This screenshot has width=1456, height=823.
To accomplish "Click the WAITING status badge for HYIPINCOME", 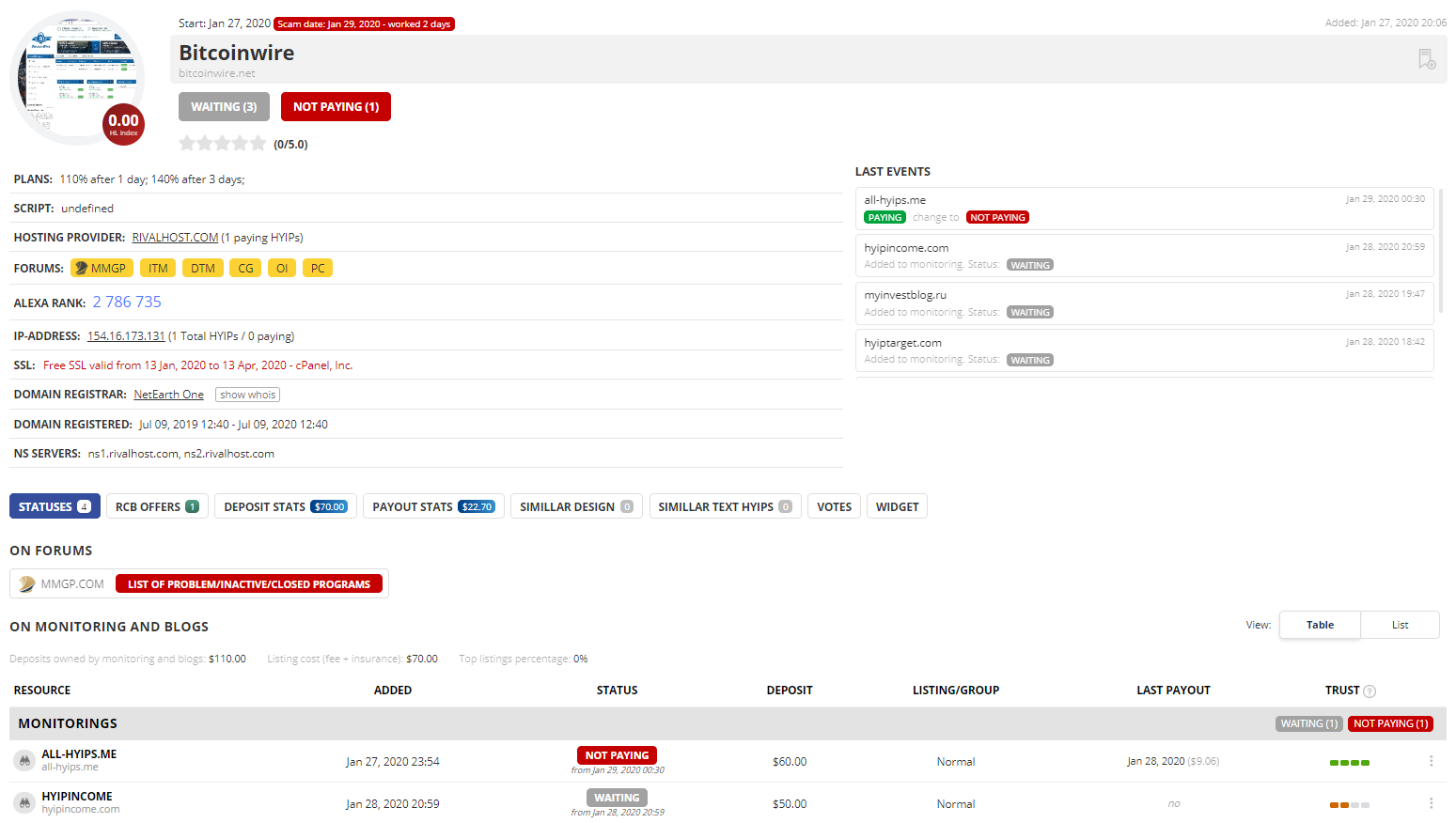I will [x=617, y=798].
